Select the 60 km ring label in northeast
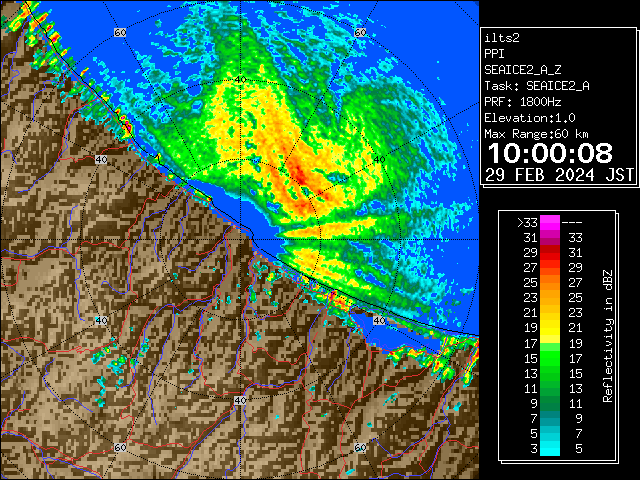This screenshot has height=480, width=640. point(360,32)
